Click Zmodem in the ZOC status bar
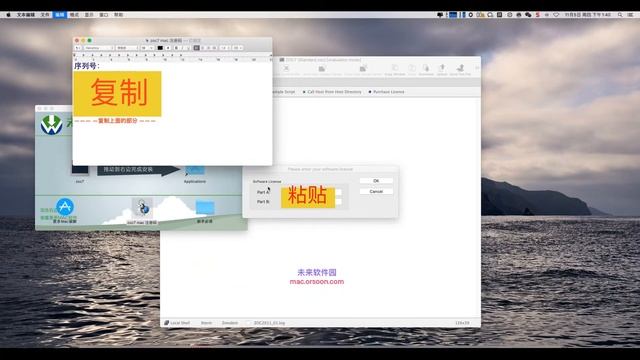Image resolution: width=640 pixels, height=360 pixels. tap(229, 323)
